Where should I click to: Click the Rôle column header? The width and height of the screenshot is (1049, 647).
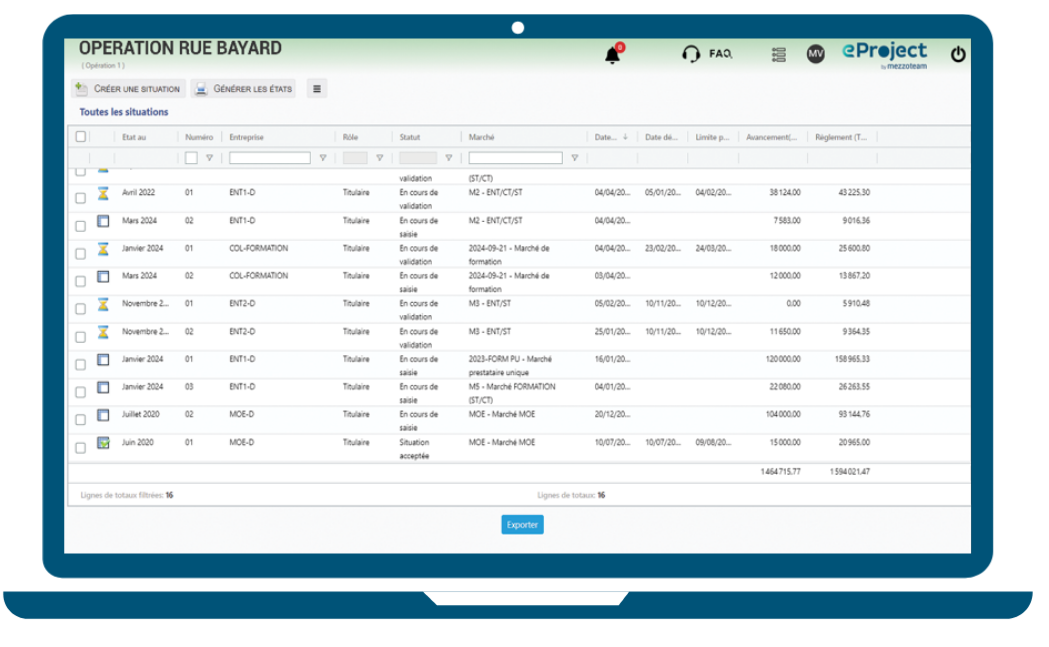351,137
